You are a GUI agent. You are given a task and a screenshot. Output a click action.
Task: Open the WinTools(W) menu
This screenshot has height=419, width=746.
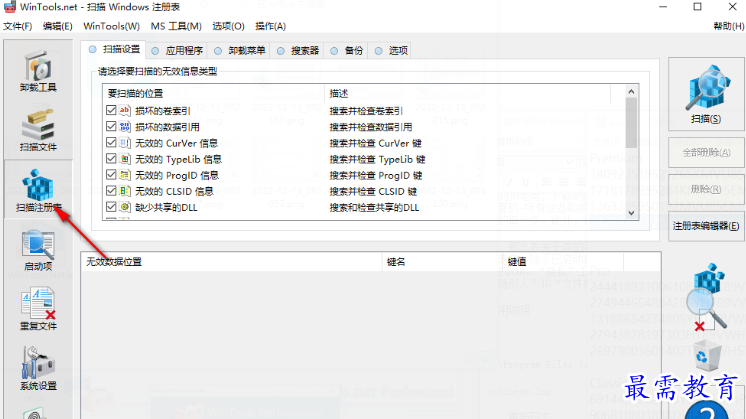111,26
